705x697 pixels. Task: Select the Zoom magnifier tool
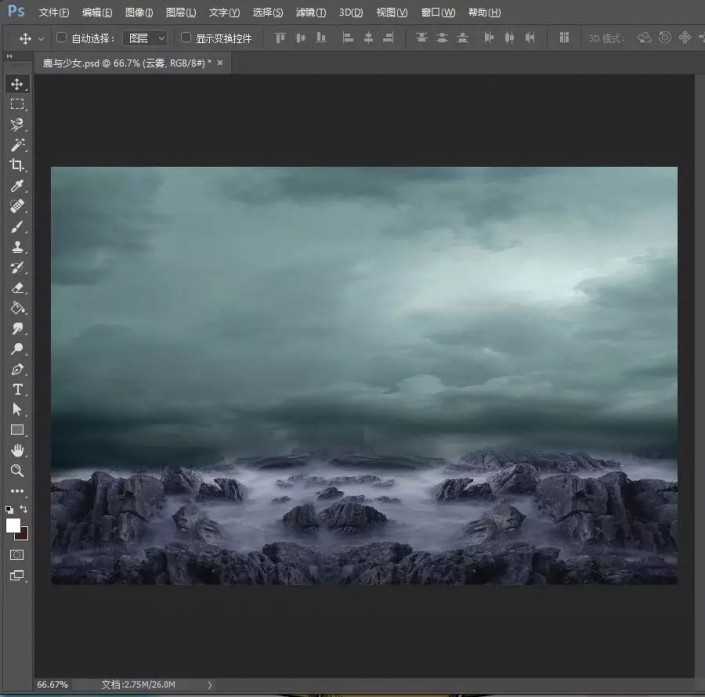click(17, 470)
